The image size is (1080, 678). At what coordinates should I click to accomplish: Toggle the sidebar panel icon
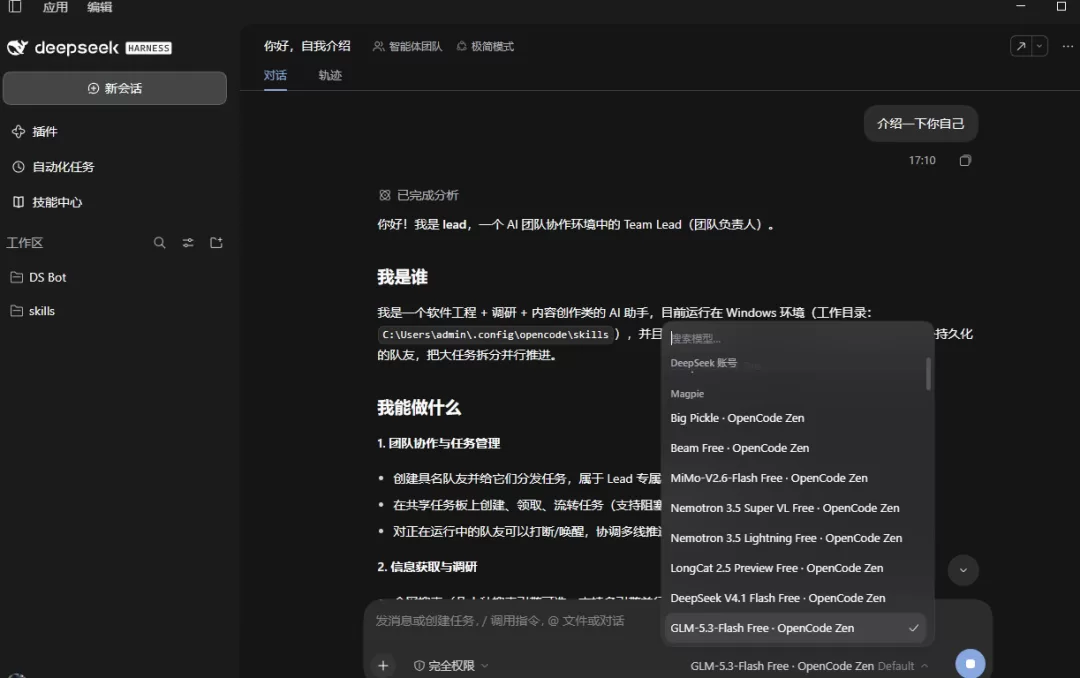pyautogui.click(x=14, y=7)
